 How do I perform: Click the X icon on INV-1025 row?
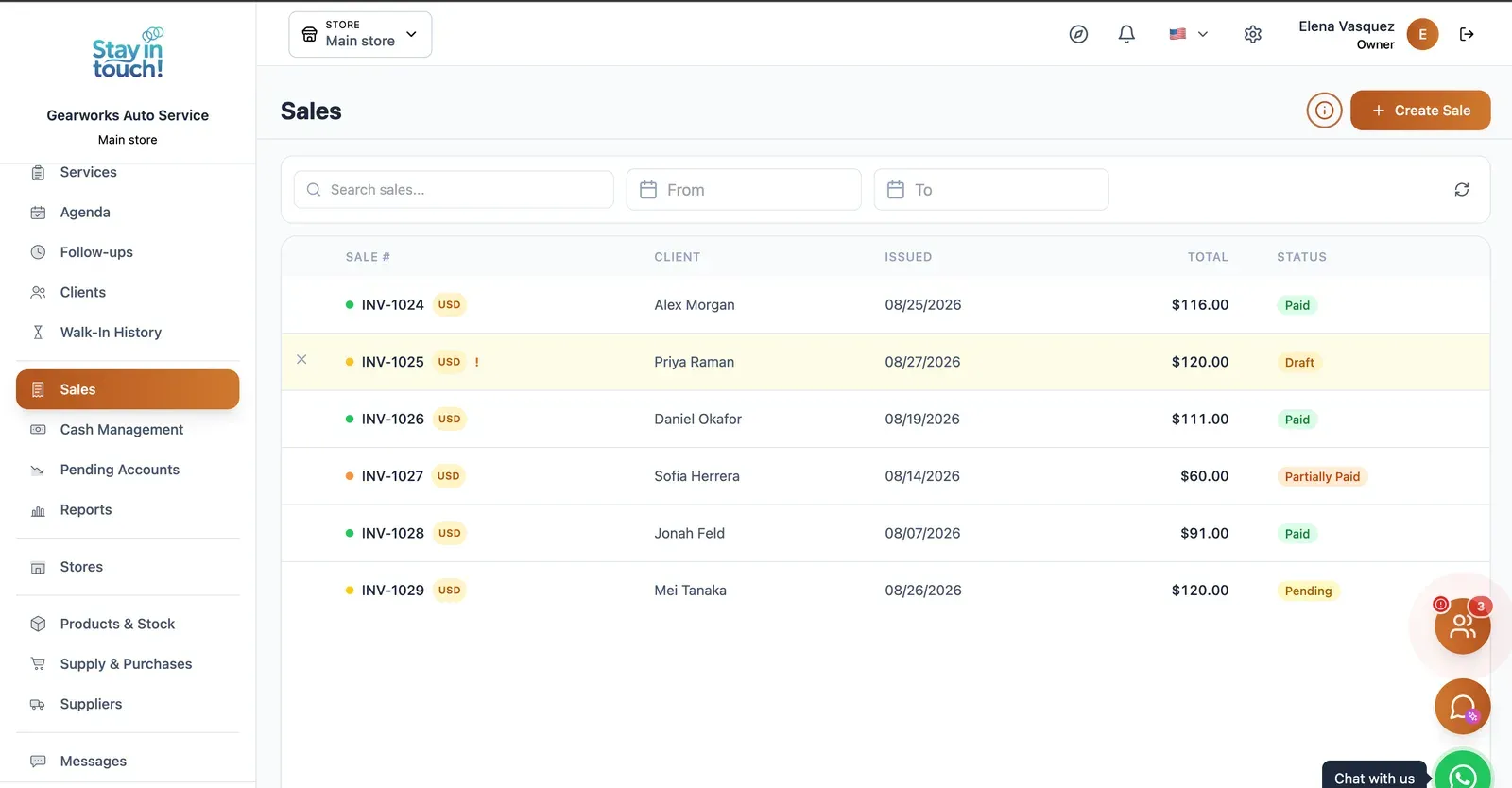point(301,359)
